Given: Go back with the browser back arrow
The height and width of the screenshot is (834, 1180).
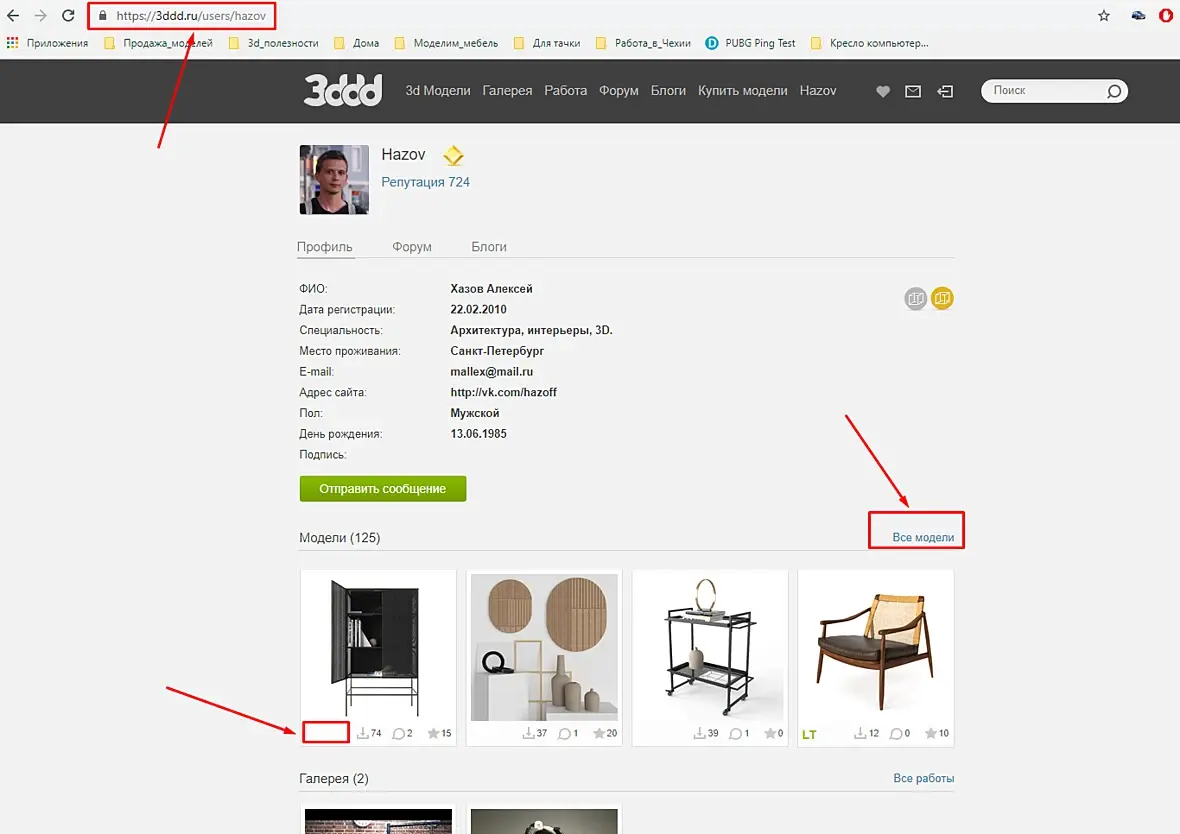Looking at the screenshot, I should 14,15.
